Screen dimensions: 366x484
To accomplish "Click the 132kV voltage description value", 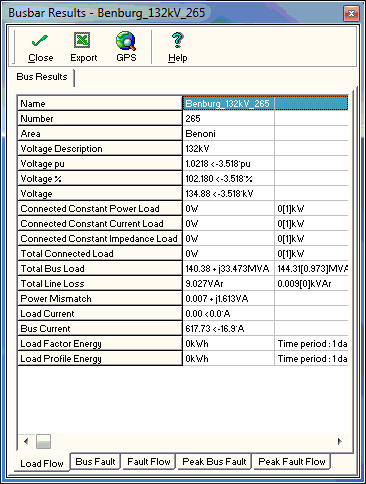I will pyautogui.click(x=228, y=148).
